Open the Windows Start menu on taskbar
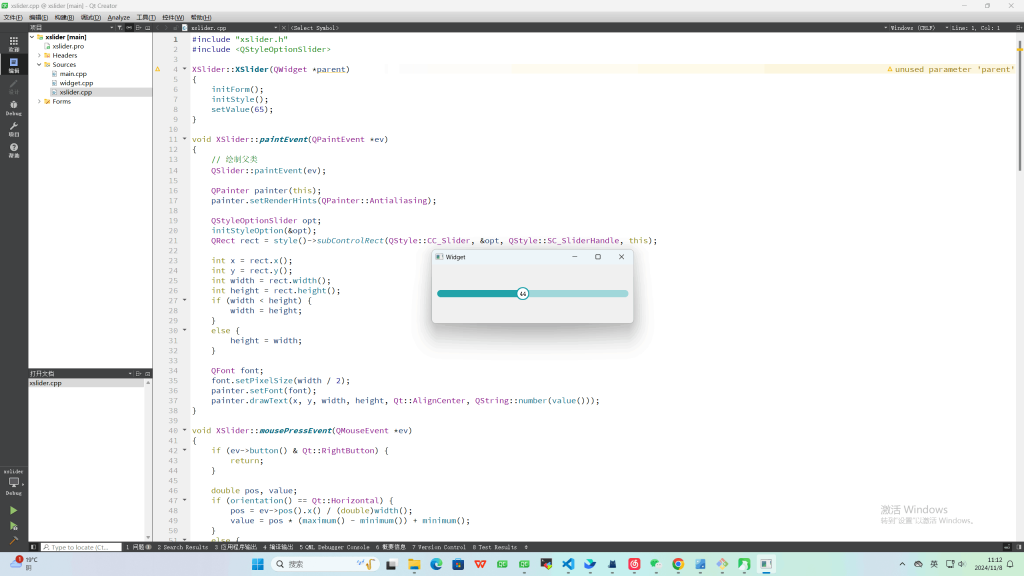The image size is (1024, 576). (x=258, y=564)
